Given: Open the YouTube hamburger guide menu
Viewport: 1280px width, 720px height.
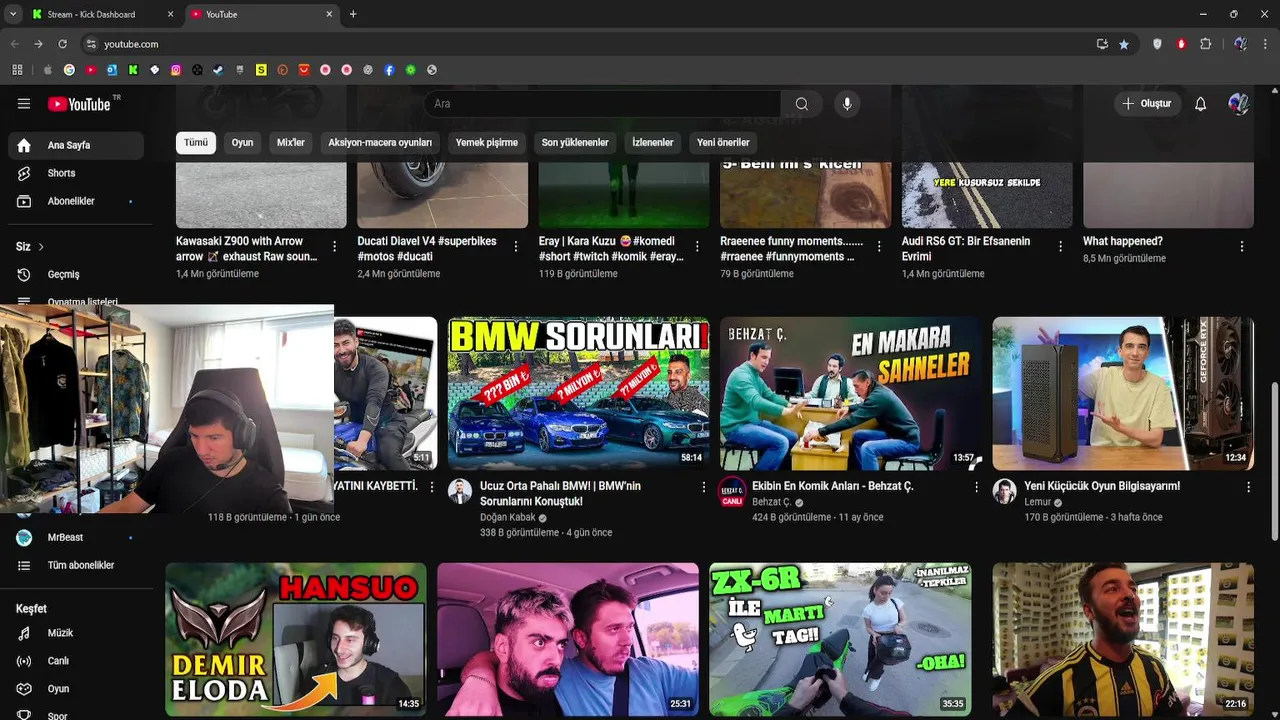Looking at the screenshot, I should coord(24,104).
